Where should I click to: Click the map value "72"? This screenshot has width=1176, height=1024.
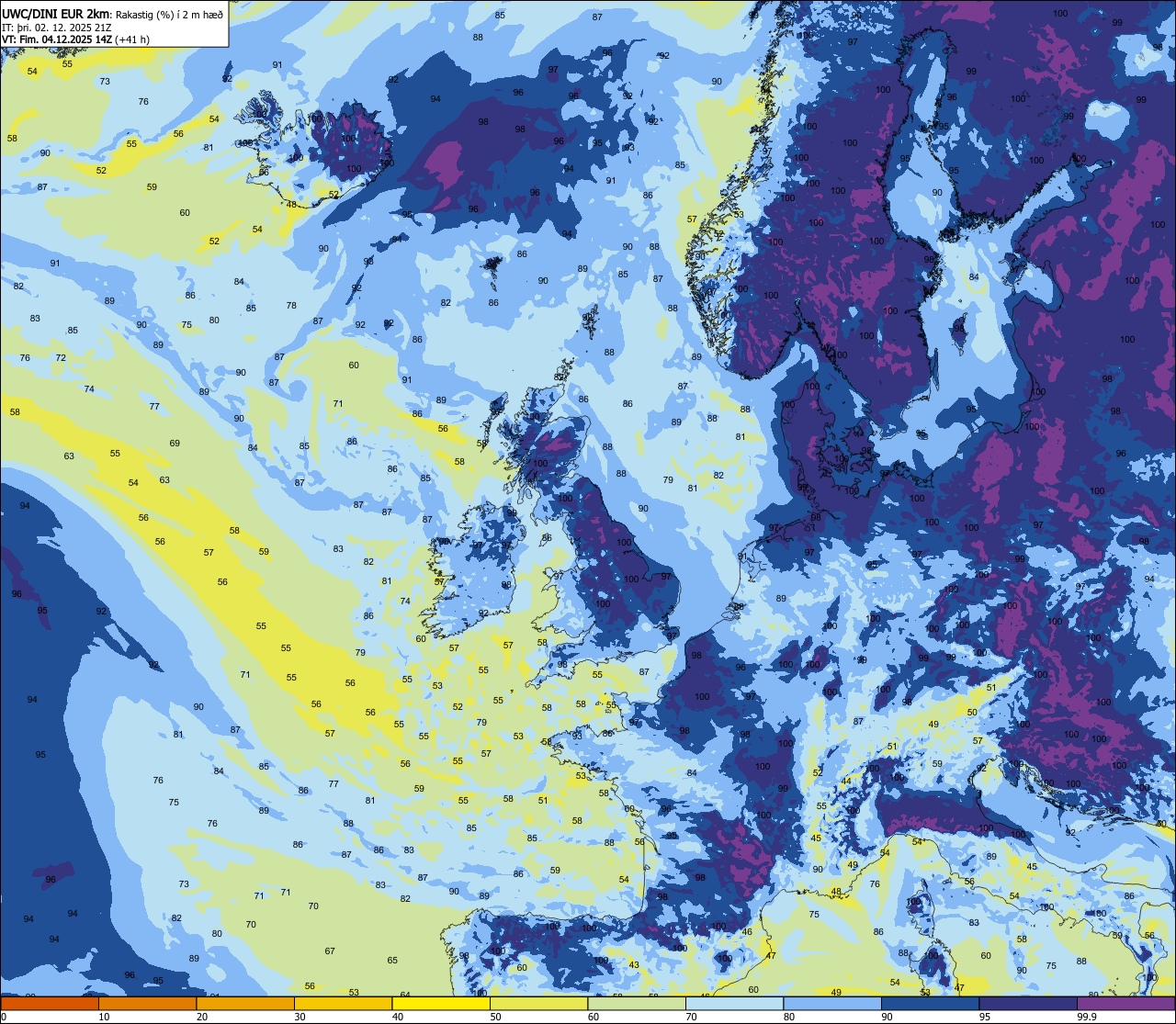pos(61,357)
